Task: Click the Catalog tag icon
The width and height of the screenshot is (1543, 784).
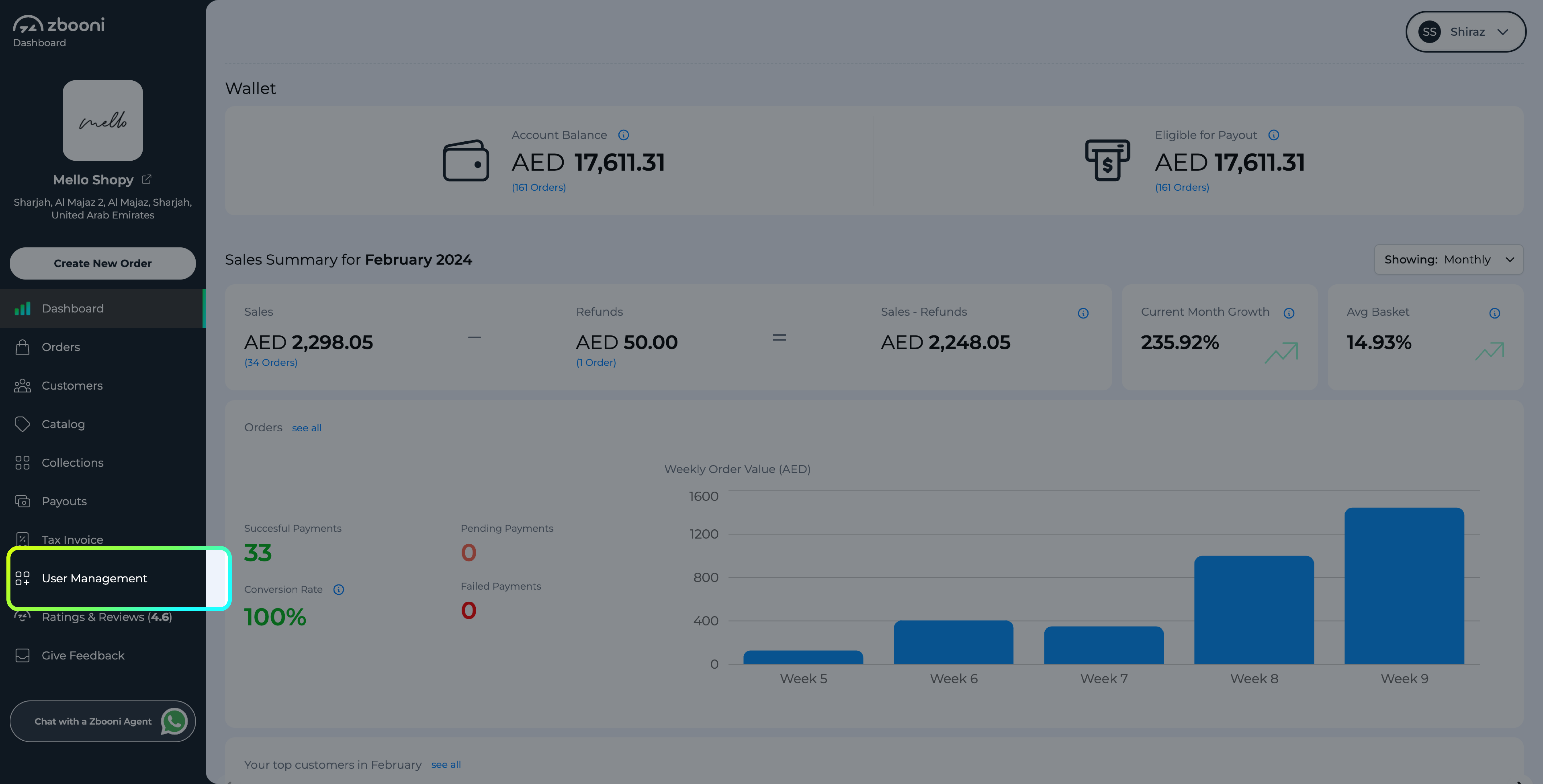Action: coord(22,424)
